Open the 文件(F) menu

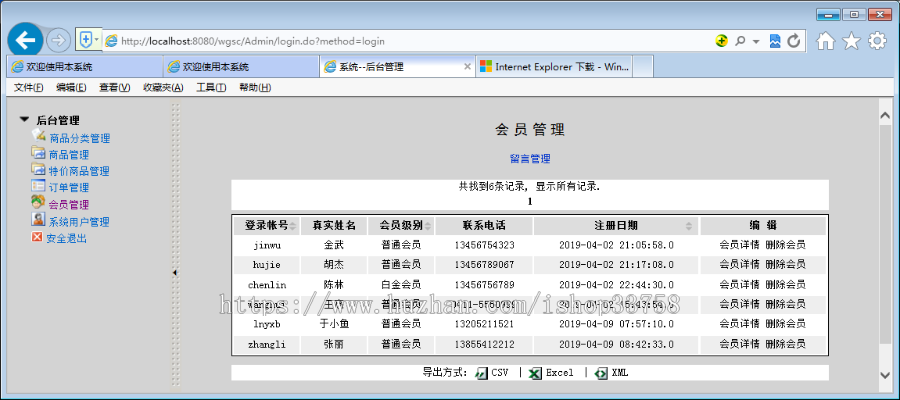[29, 87]
